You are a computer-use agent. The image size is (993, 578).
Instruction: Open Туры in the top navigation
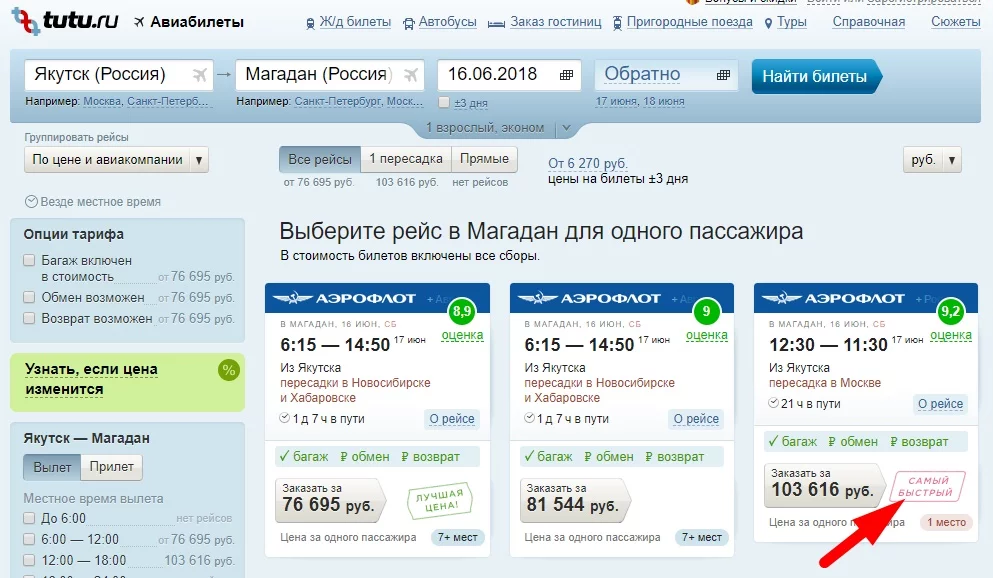point(792,22)
